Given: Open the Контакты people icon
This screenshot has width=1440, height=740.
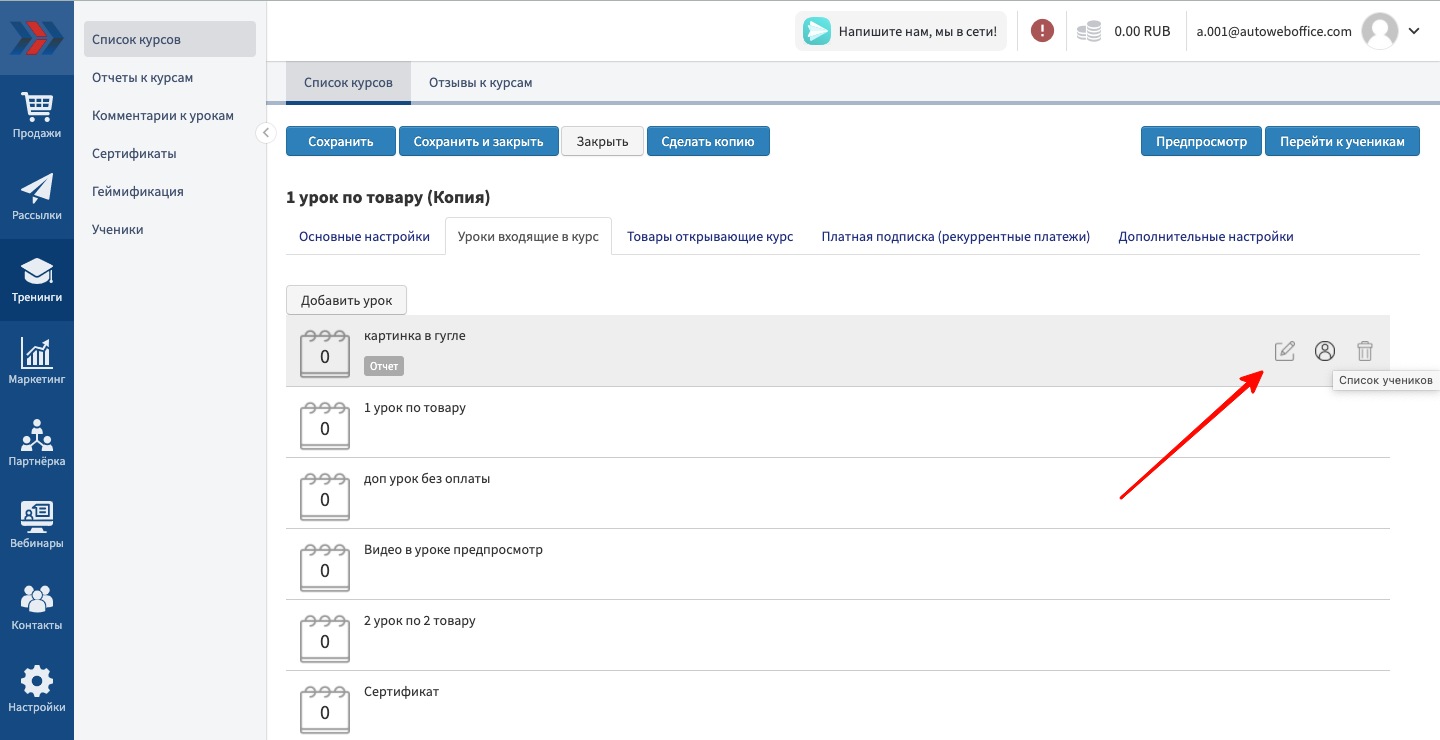Looking at the screenshot, I should 37,607.
